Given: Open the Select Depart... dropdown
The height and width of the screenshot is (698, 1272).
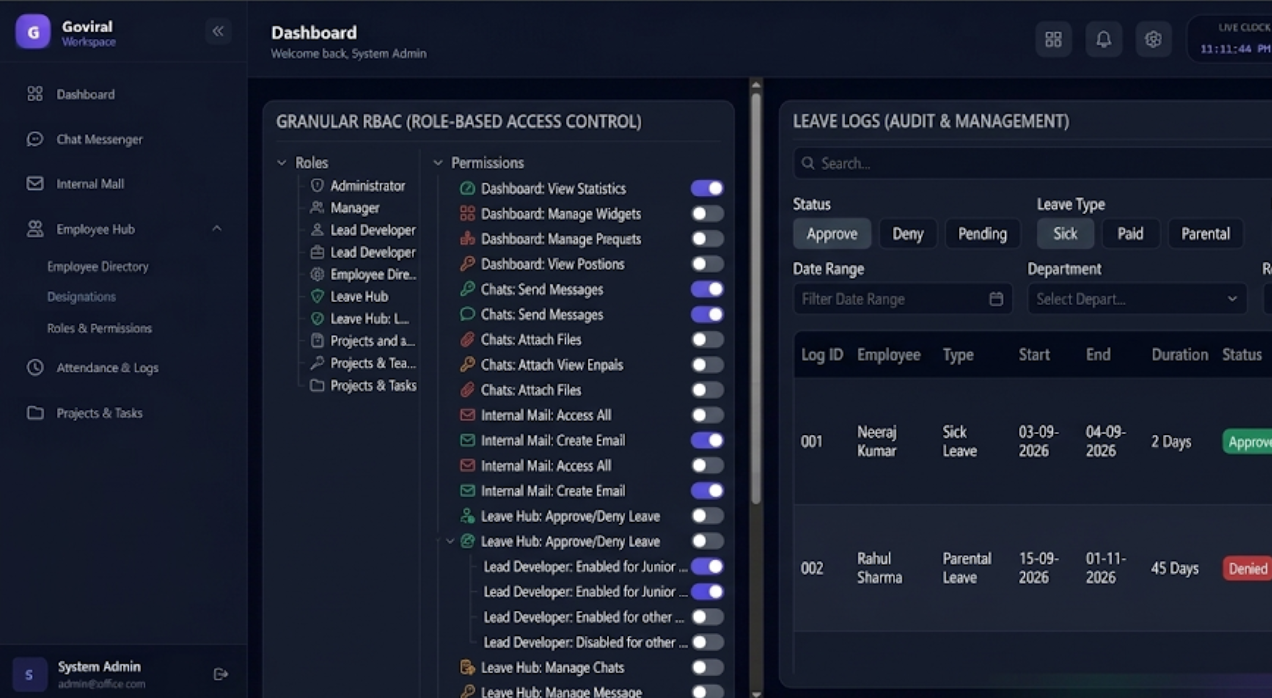Looking at the screenshot, I should coord(1137,299).
